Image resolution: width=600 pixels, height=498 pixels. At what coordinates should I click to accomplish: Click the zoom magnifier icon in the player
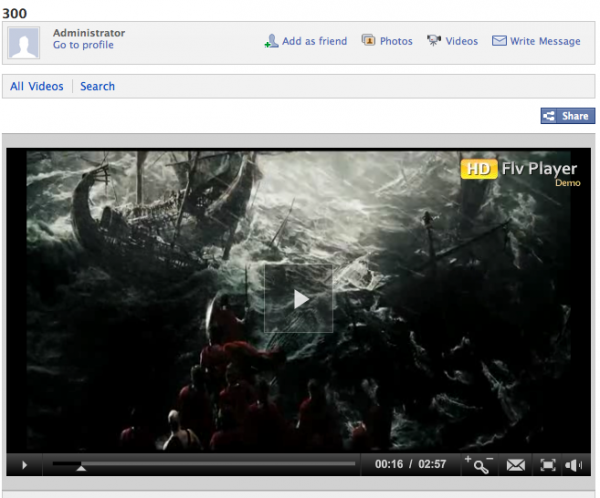[479, 465]
